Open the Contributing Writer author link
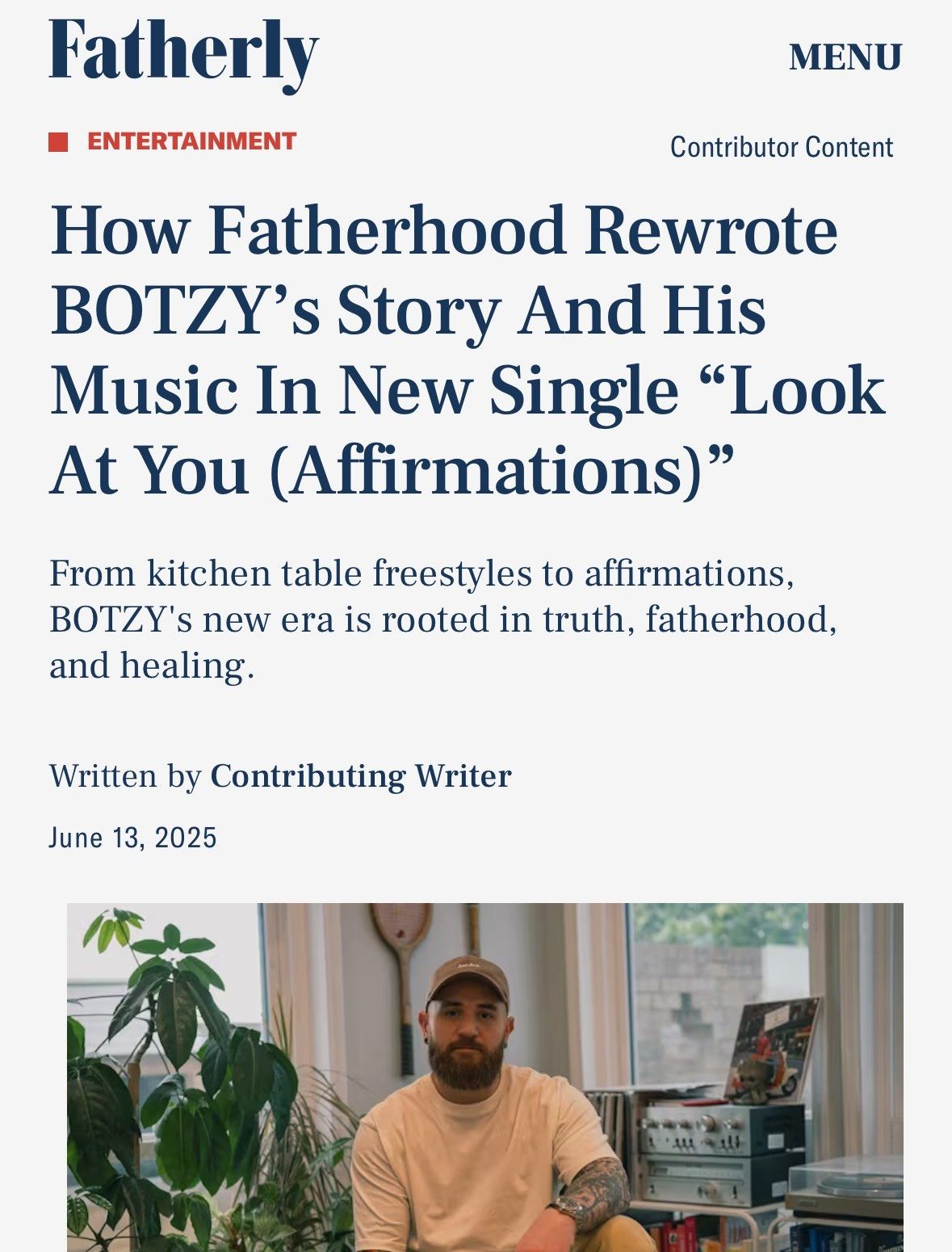The width and height of the screenshot is (952, 1252). (x=361, y=776)
